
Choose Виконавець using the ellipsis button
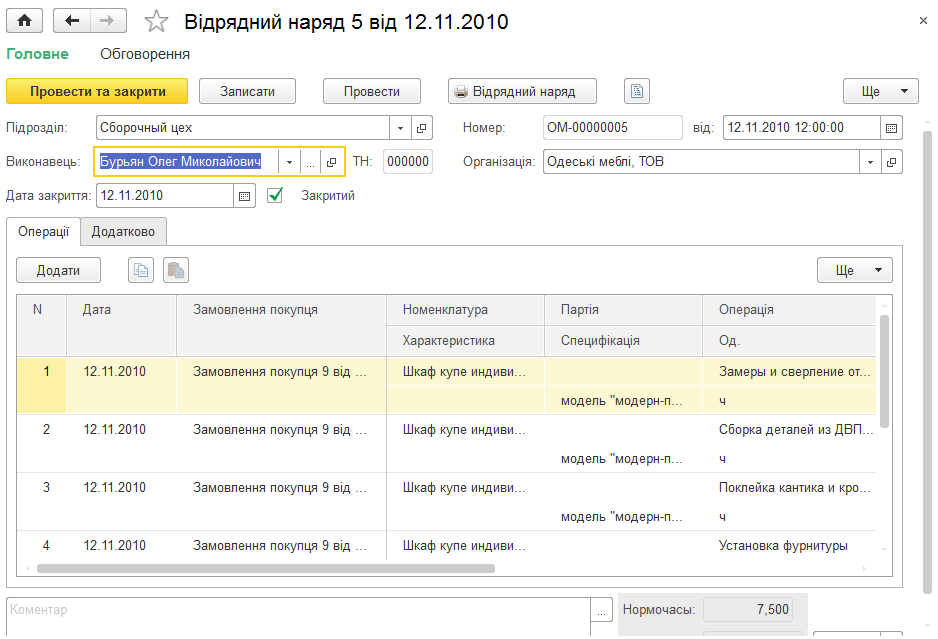[x=310, y=162]
